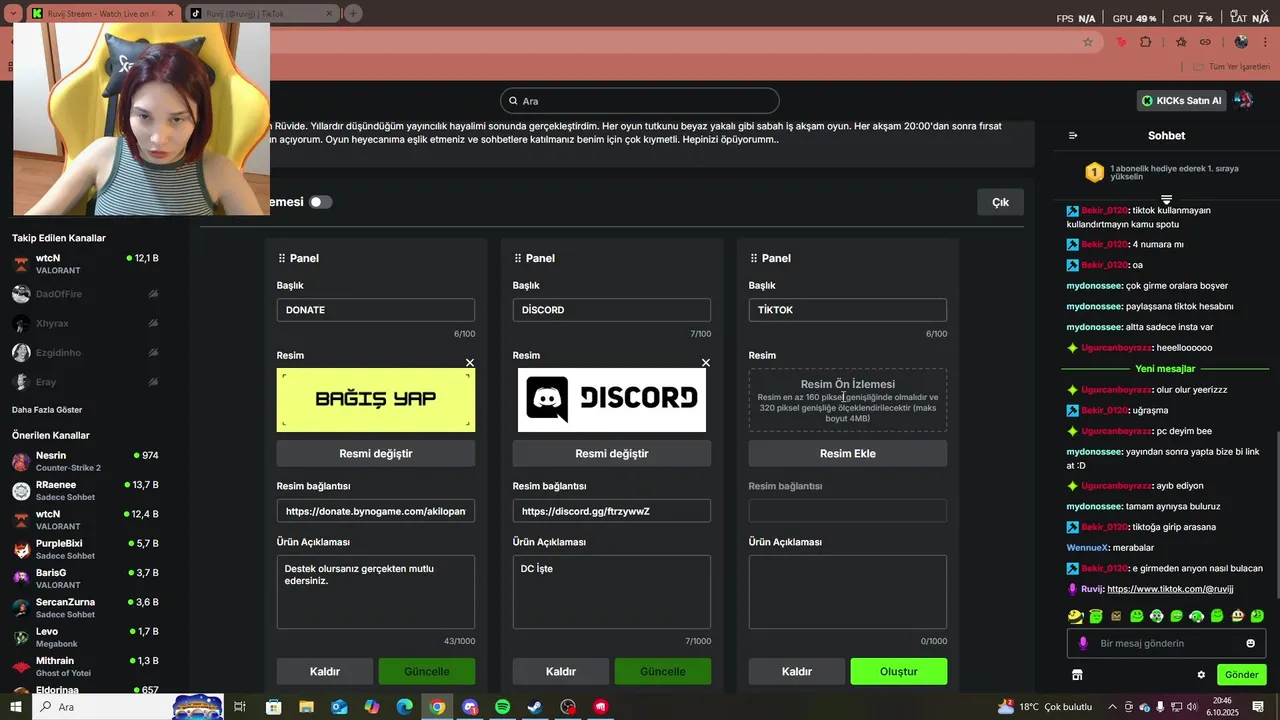Expand the tab search dropdown
1280x720 pixels.
(13, 14)
